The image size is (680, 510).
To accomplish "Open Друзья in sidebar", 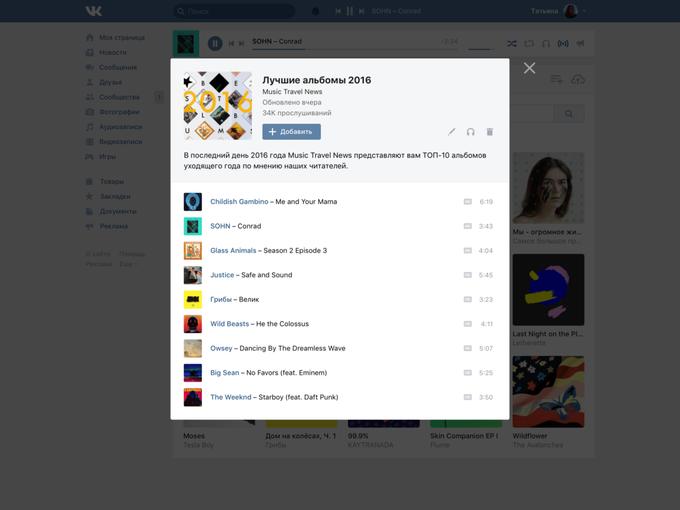I will [104, 82].
